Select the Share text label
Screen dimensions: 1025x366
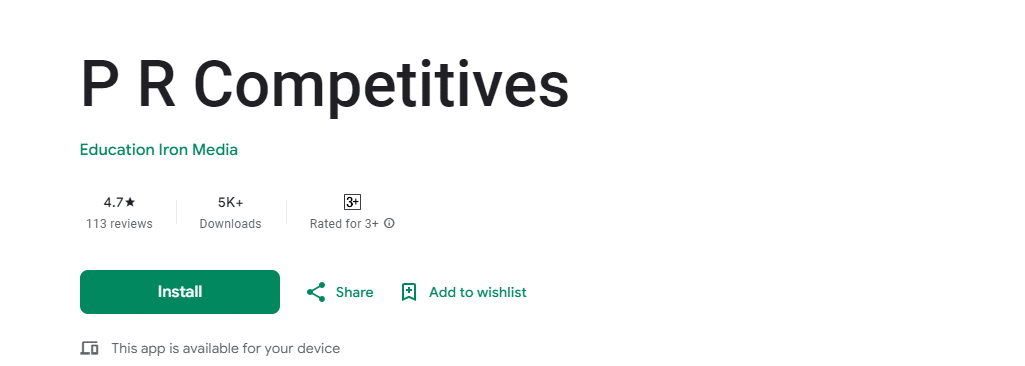click(x=354, y=292)
